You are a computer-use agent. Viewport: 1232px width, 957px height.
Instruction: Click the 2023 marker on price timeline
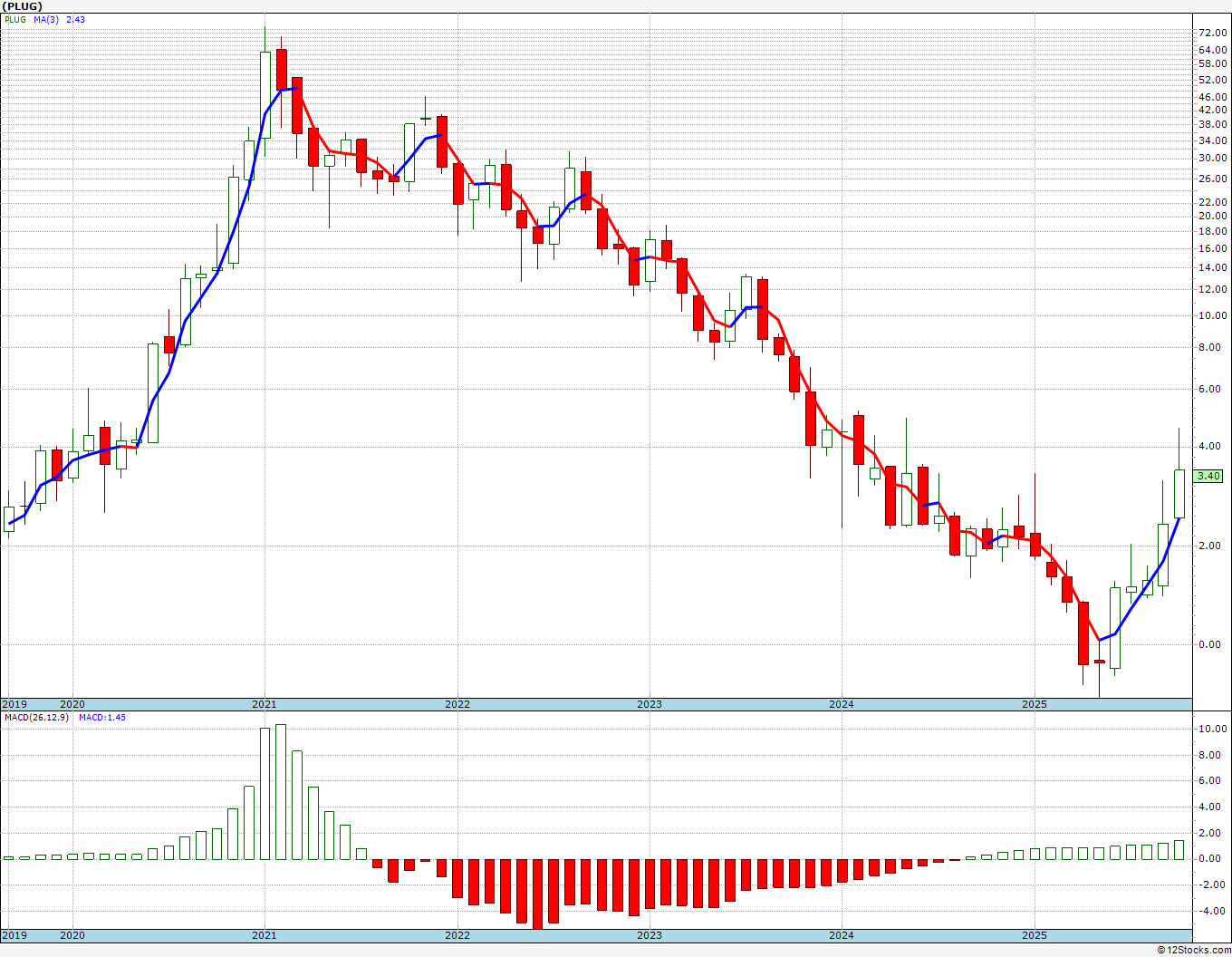tap(649, 704)
